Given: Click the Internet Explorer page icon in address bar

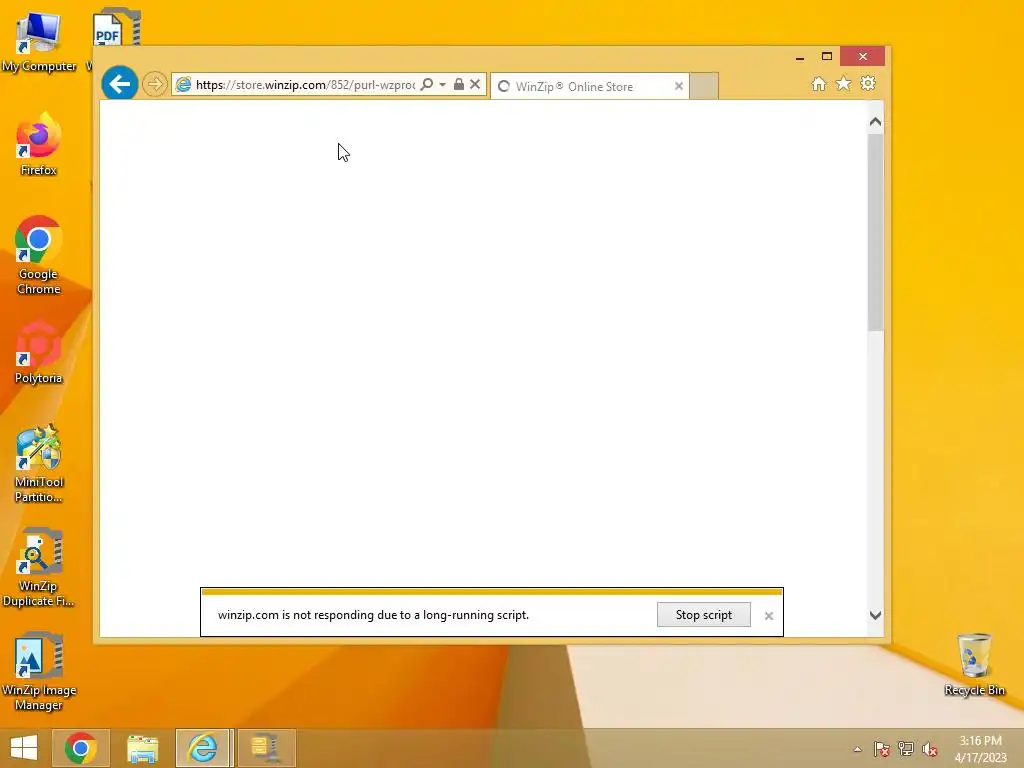Looking at the screenshot, I should [x=184, y=85].
